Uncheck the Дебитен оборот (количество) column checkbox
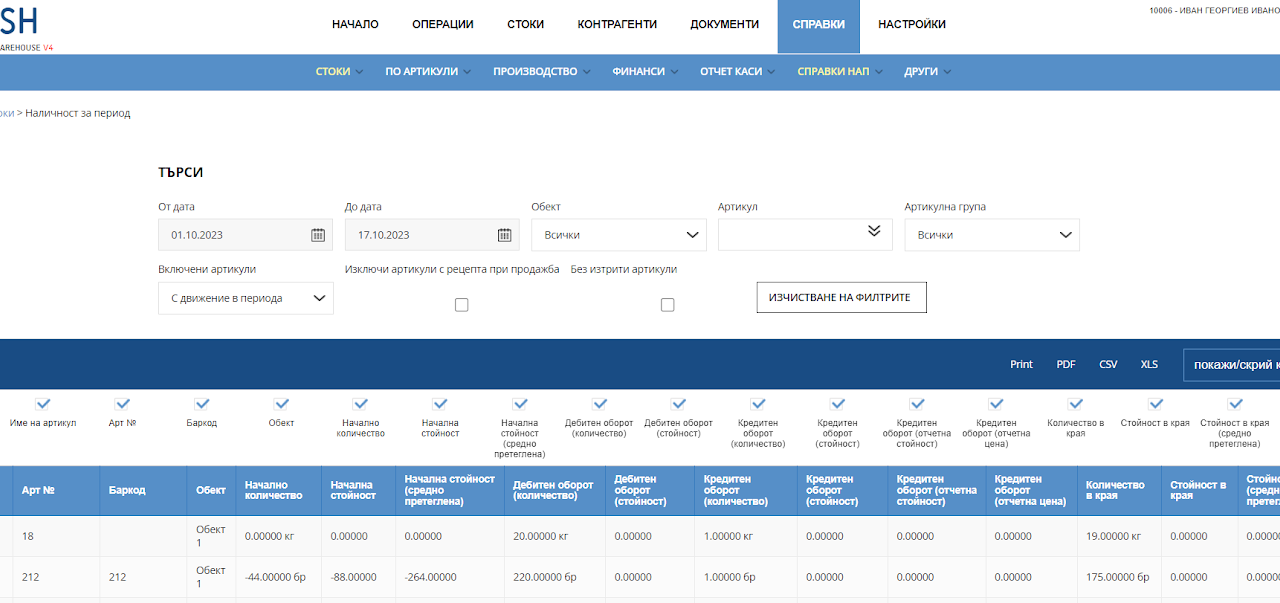The height and width of the screenshot is (603, 1280). pos(599,404)
